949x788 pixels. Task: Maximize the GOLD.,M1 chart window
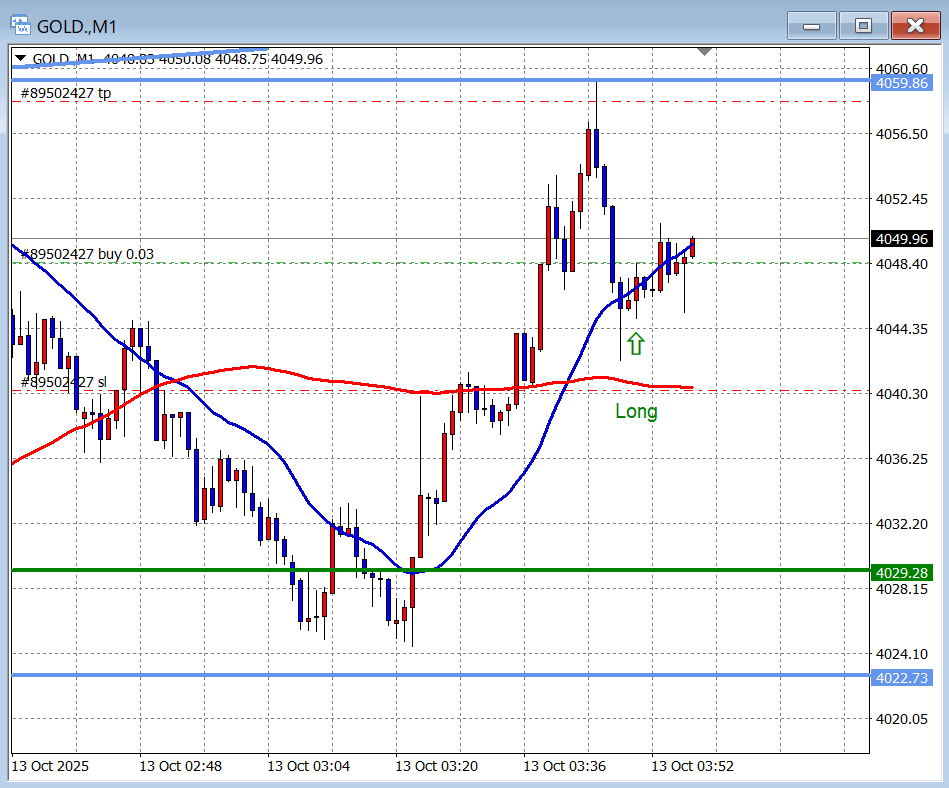point(863,24)
